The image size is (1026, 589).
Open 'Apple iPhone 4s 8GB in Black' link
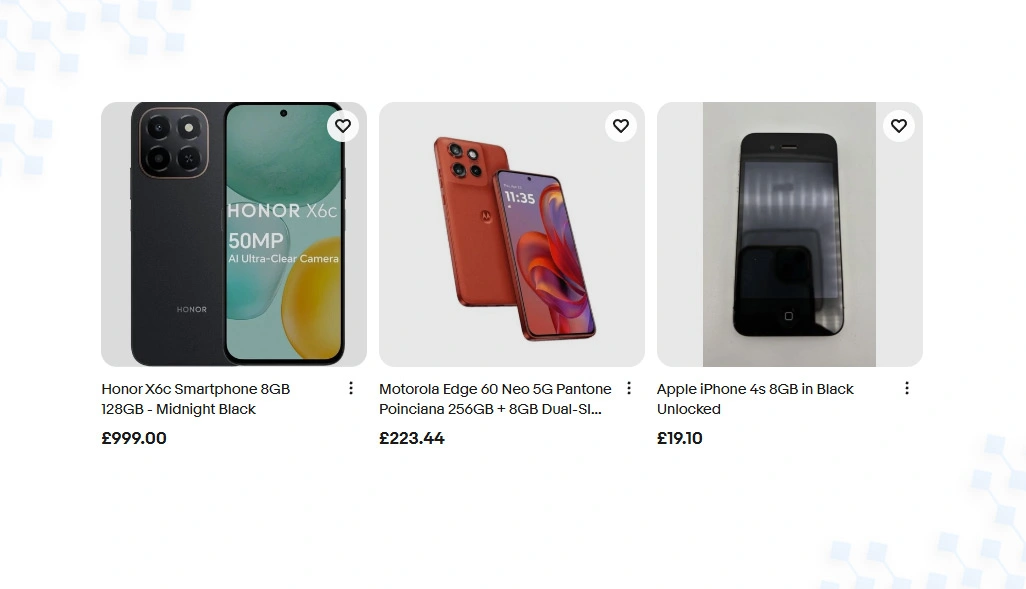tap(755, 389)
